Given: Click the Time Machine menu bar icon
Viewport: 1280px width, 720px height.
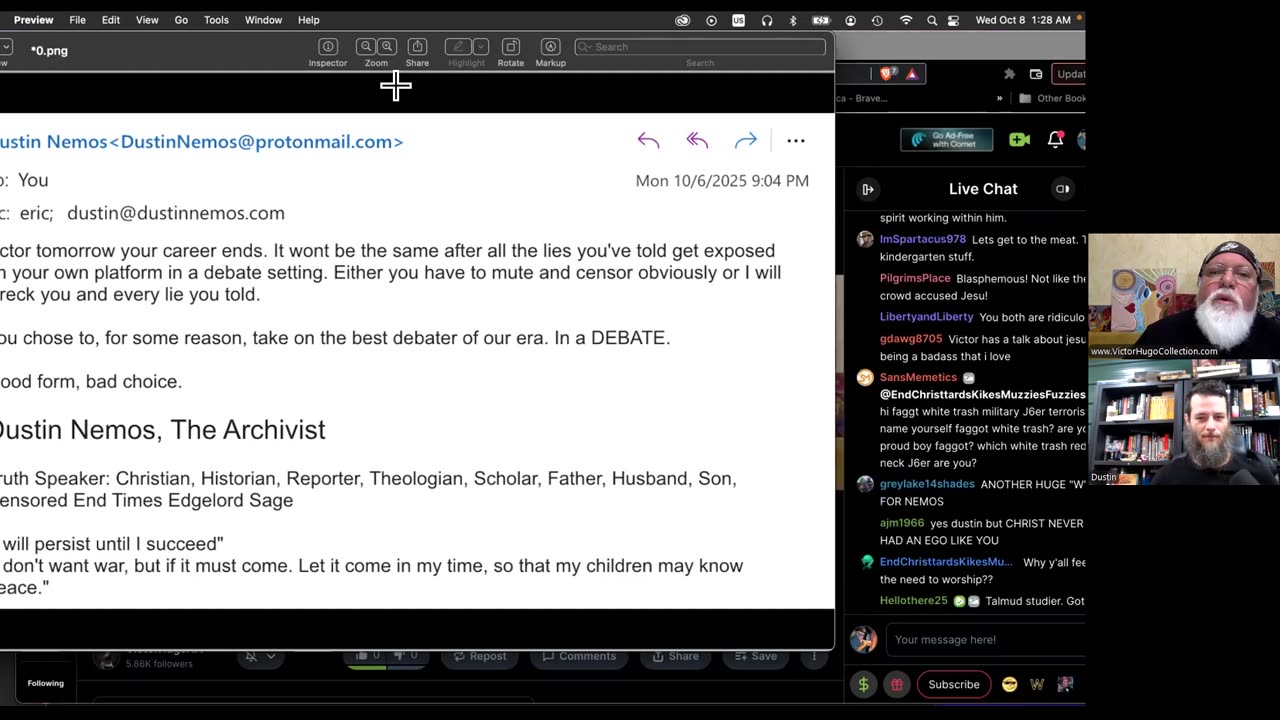Looking at the screenshot, I should [x=877, y=20].
